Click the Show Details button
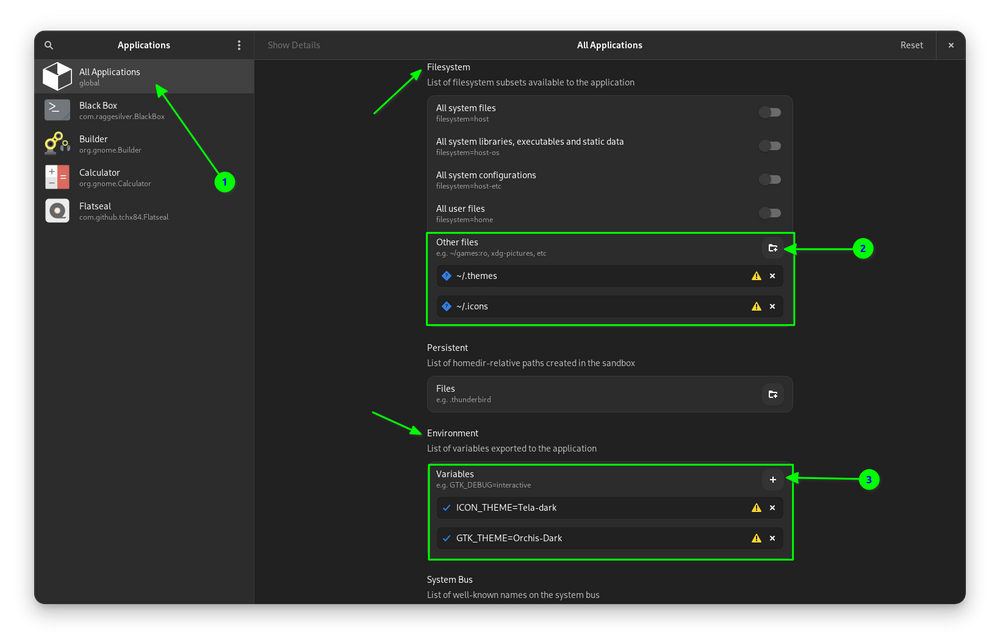Image resolution: width=1000 pixels, height=642 pixels. click(293, 45)
